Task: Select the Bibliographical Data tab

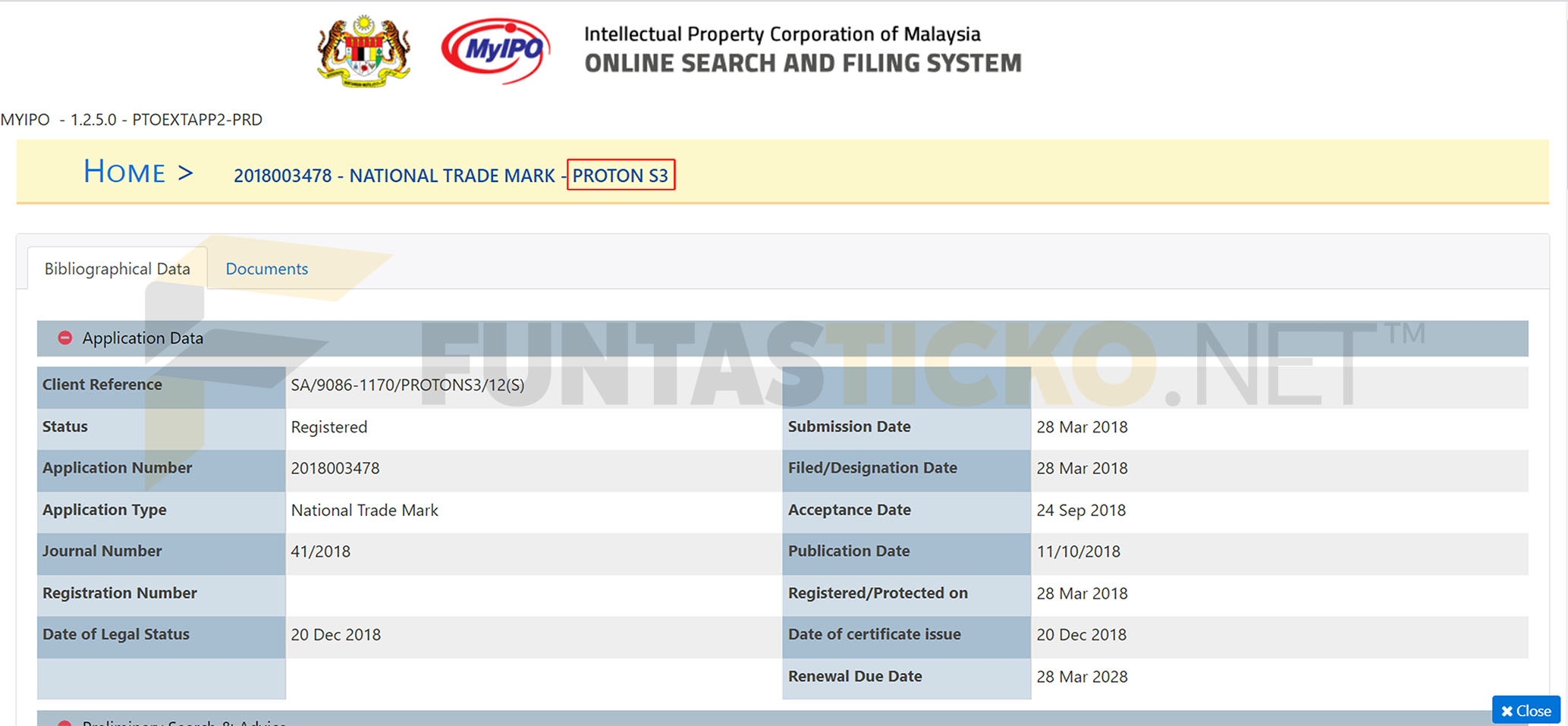Action: click(x=117, y=269)
